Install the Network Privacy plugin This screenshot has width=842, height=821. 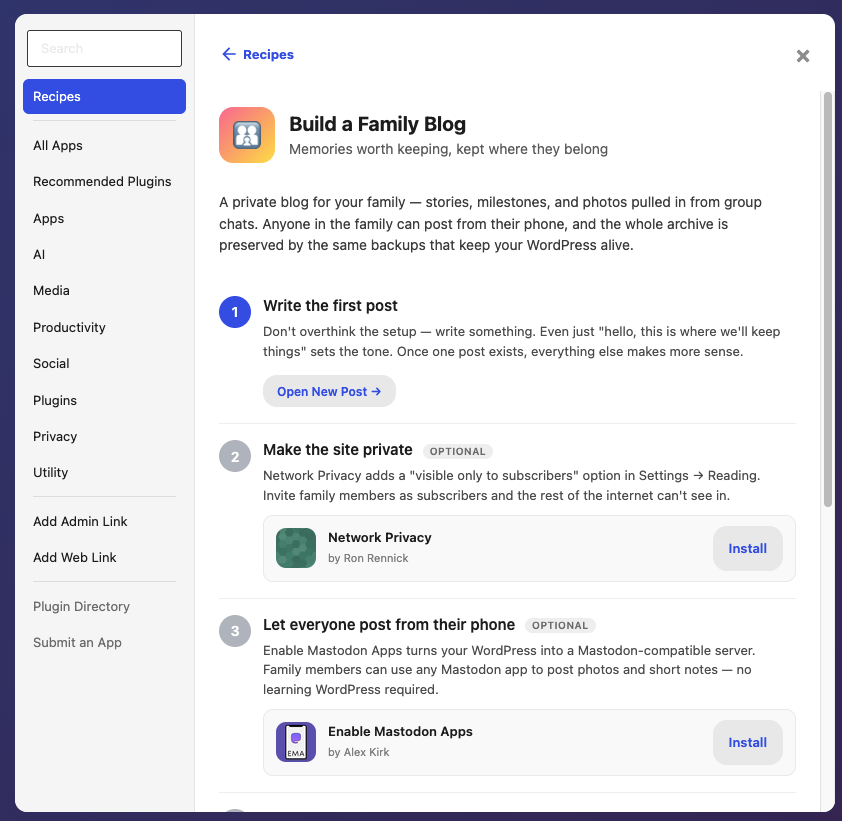pos(747,548)
